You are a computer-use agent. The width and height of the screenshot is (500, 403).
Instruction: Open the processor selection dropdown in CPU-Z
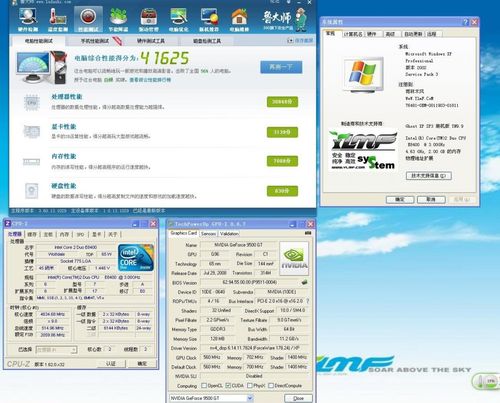click(57, 350)
